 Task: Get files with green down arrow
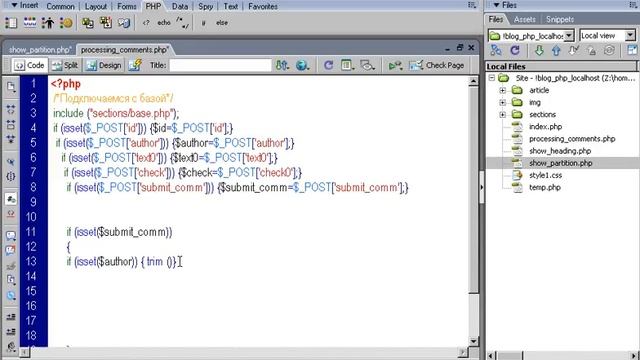point(539,50)
